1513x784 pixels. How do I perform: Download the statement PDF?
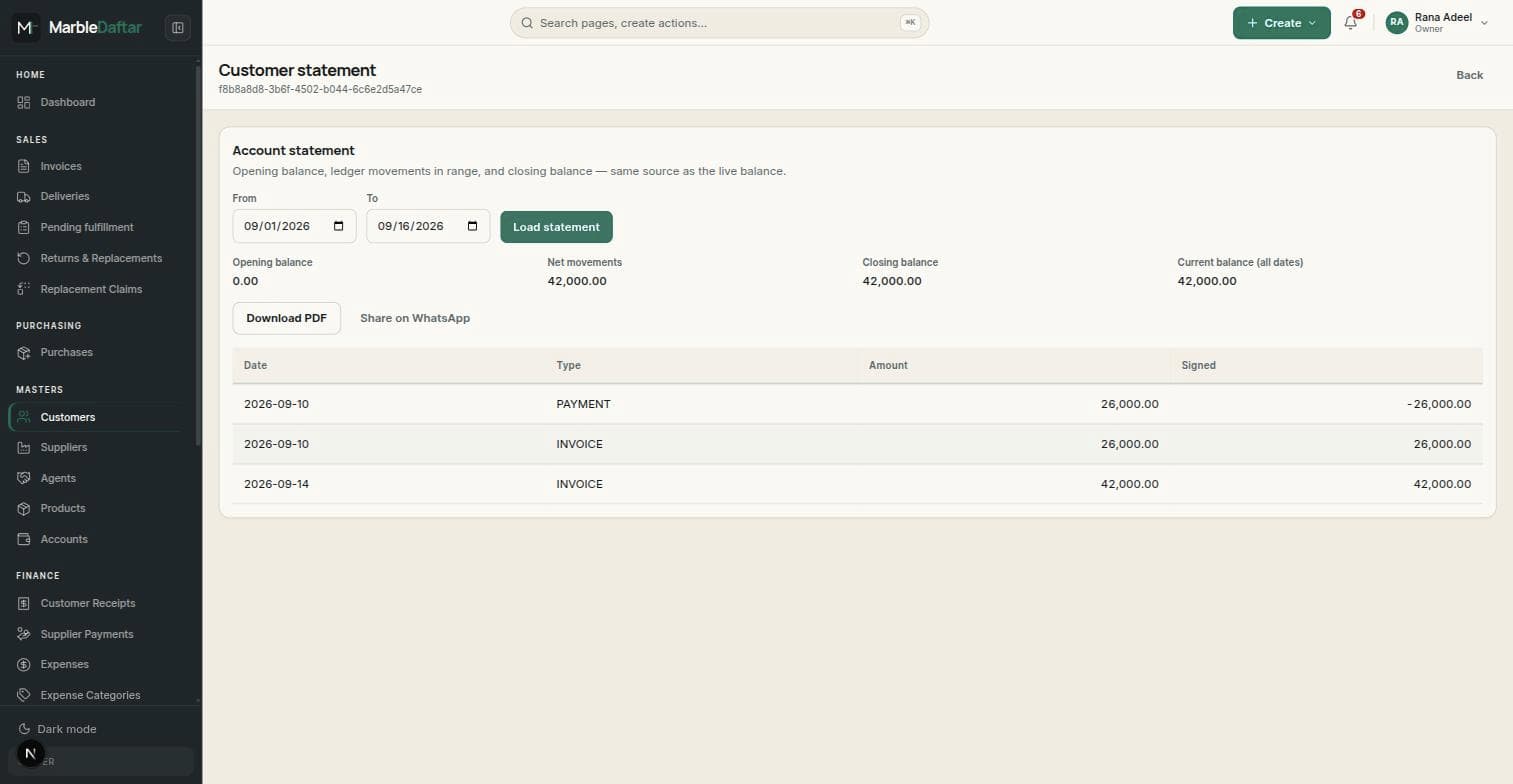coord(286,318)
